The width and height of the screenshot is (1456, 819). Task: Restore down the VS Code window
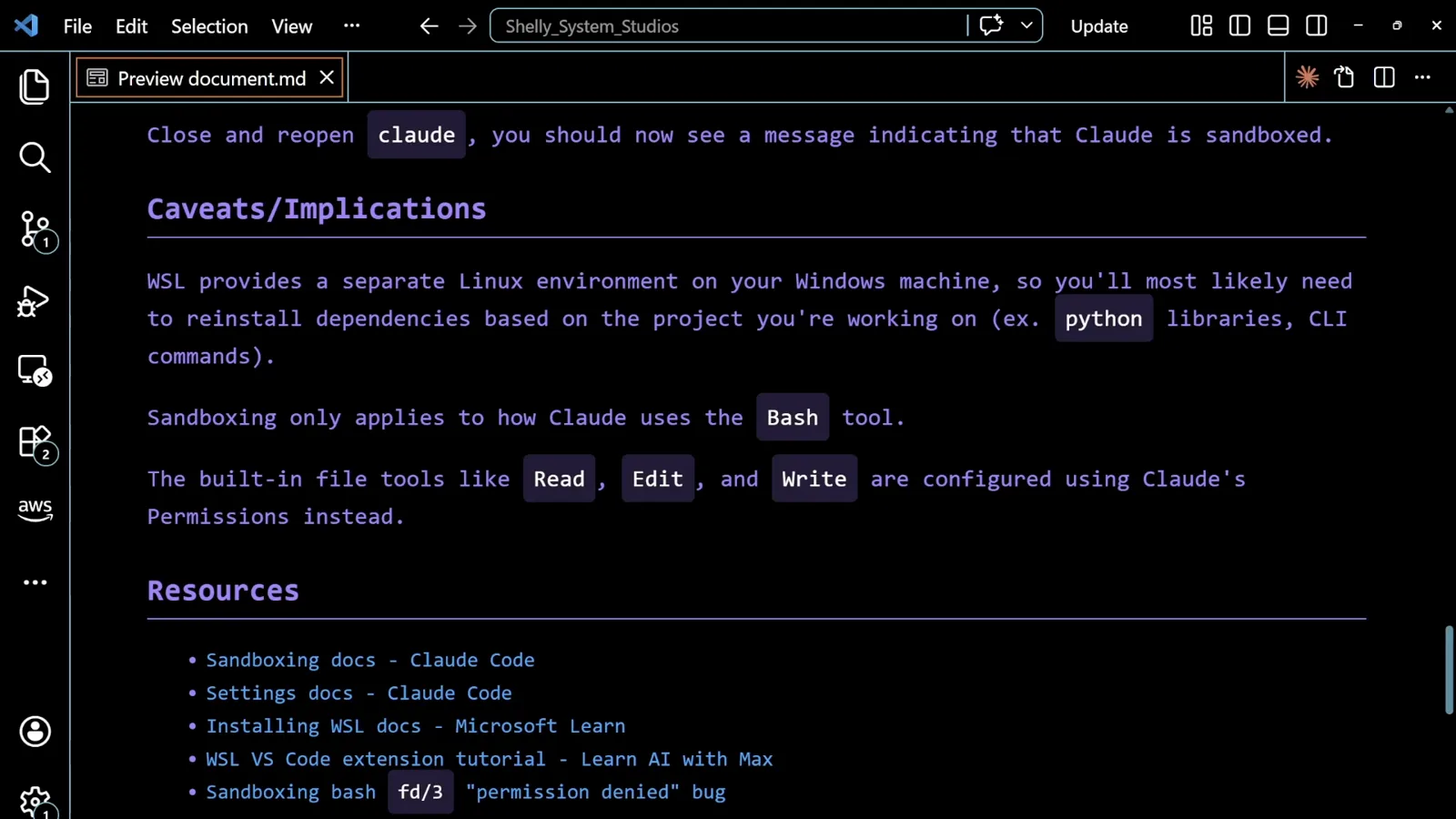1397,25
